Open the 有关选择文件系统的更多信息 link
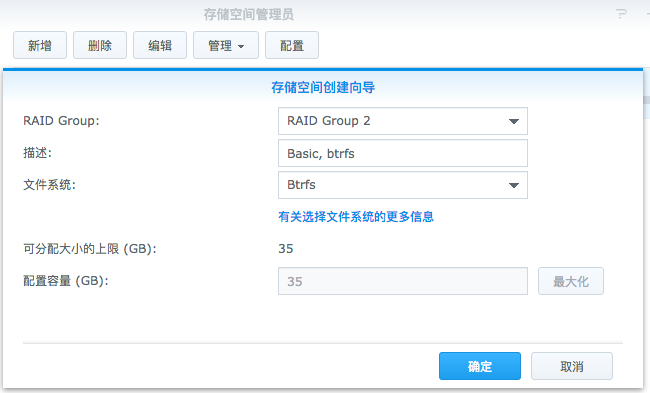This screenshot has height=393, width=650. pos(356,216)
